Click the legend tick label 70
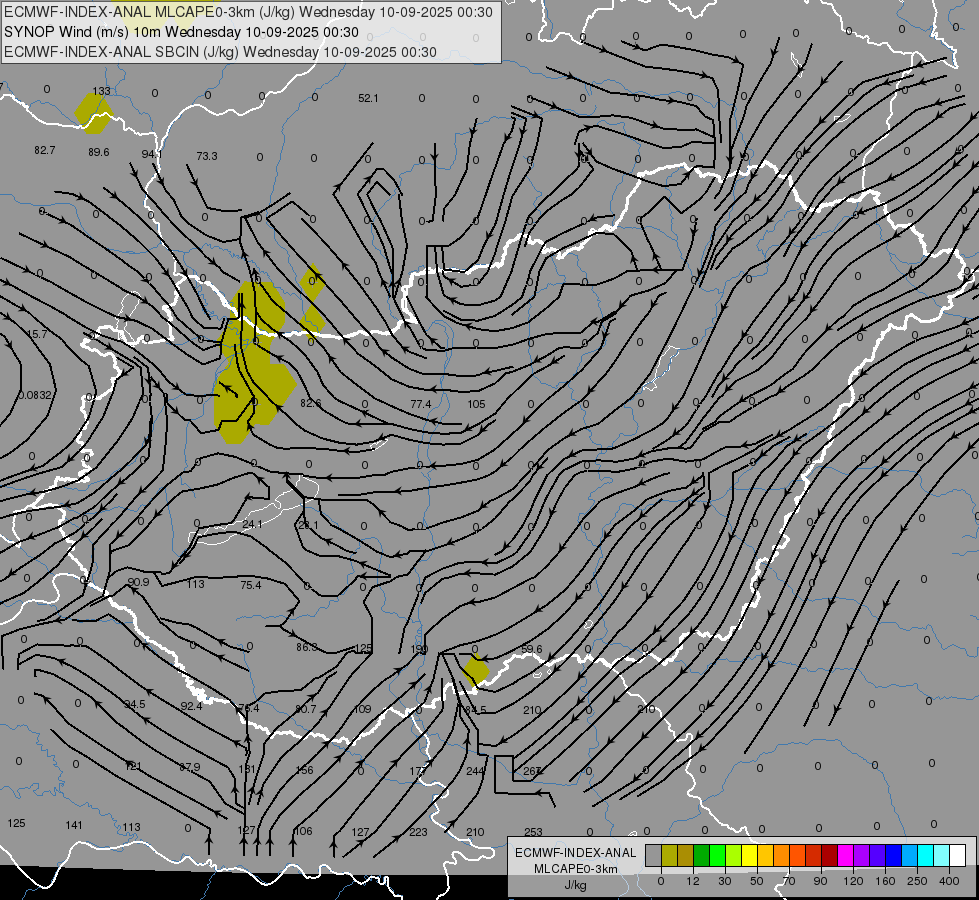The image size is (979, 900). pos(789,881)
